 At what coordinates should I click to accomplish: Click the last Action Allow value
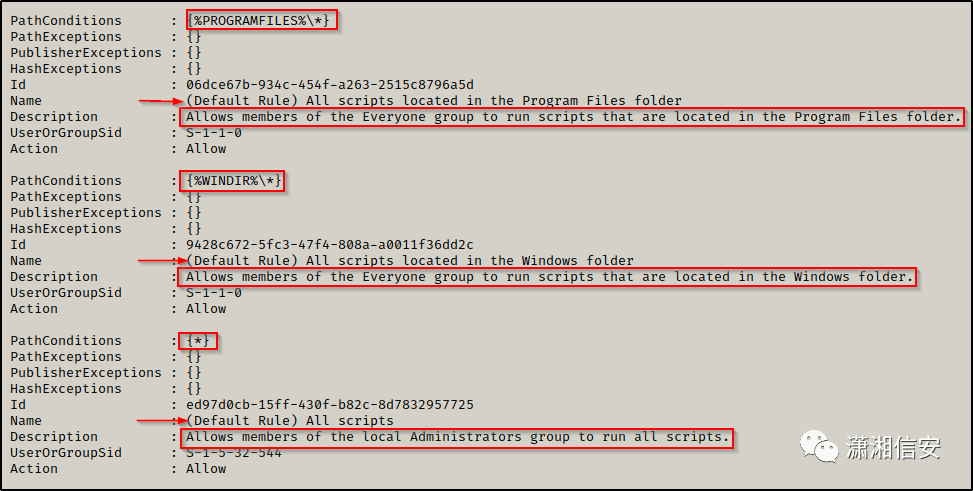pyautogui.click(x=206, y=469)
